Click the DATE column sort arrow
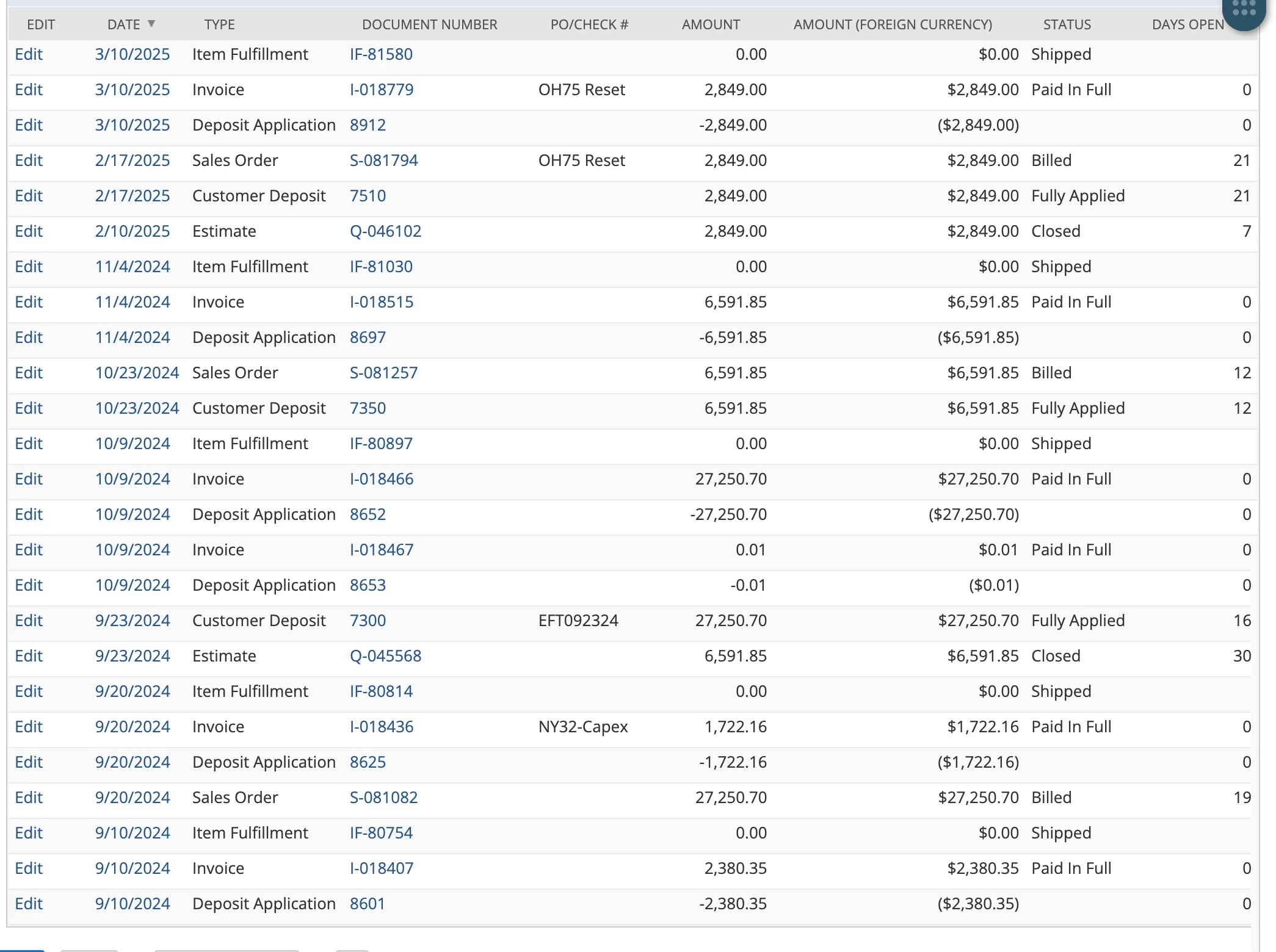This screenshot has height=952, width=1276. tap(151, 24)
